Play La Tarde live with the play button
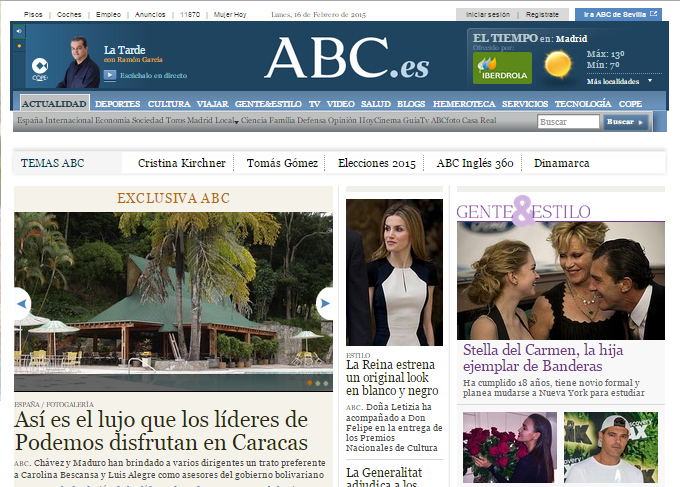Viewport: 680px width, 487px height. click(110, 75)
